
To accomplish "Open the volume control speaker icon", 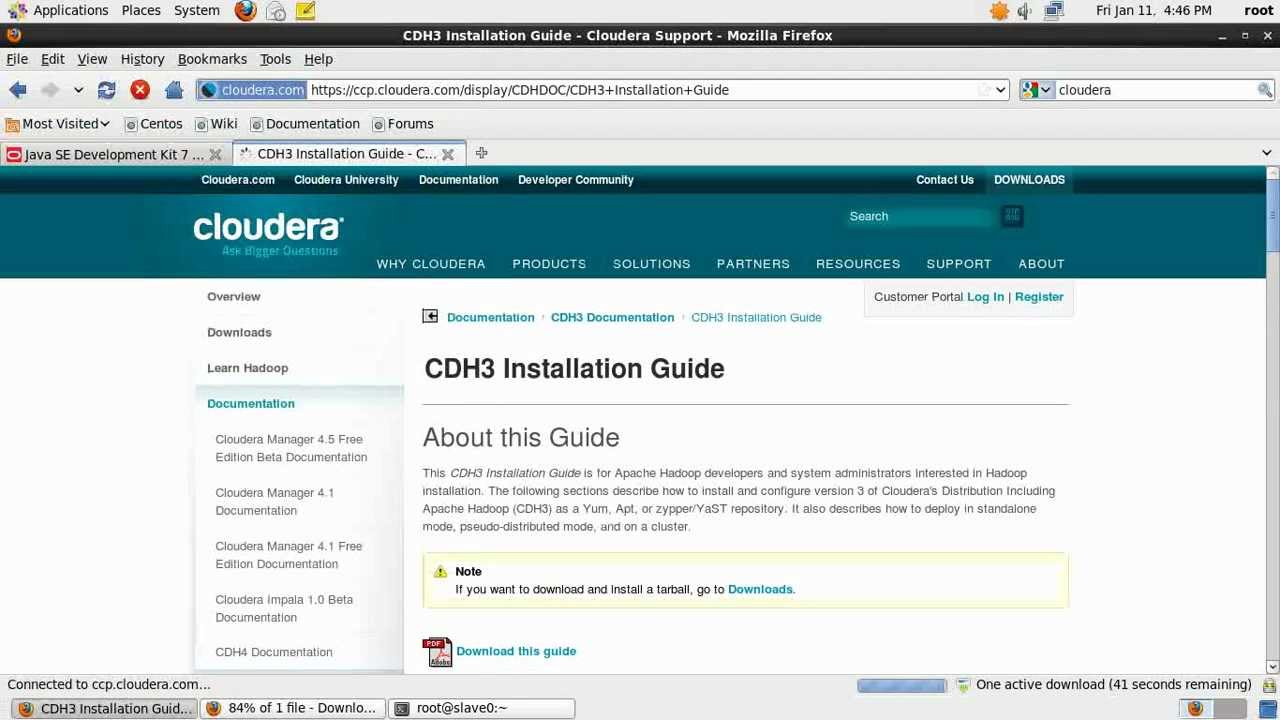I will [x=1025, y=11].
